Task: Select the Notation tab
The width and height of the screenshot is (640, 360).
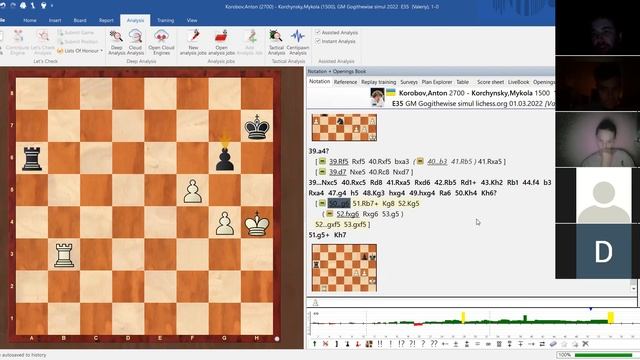Action: point(320,82)
